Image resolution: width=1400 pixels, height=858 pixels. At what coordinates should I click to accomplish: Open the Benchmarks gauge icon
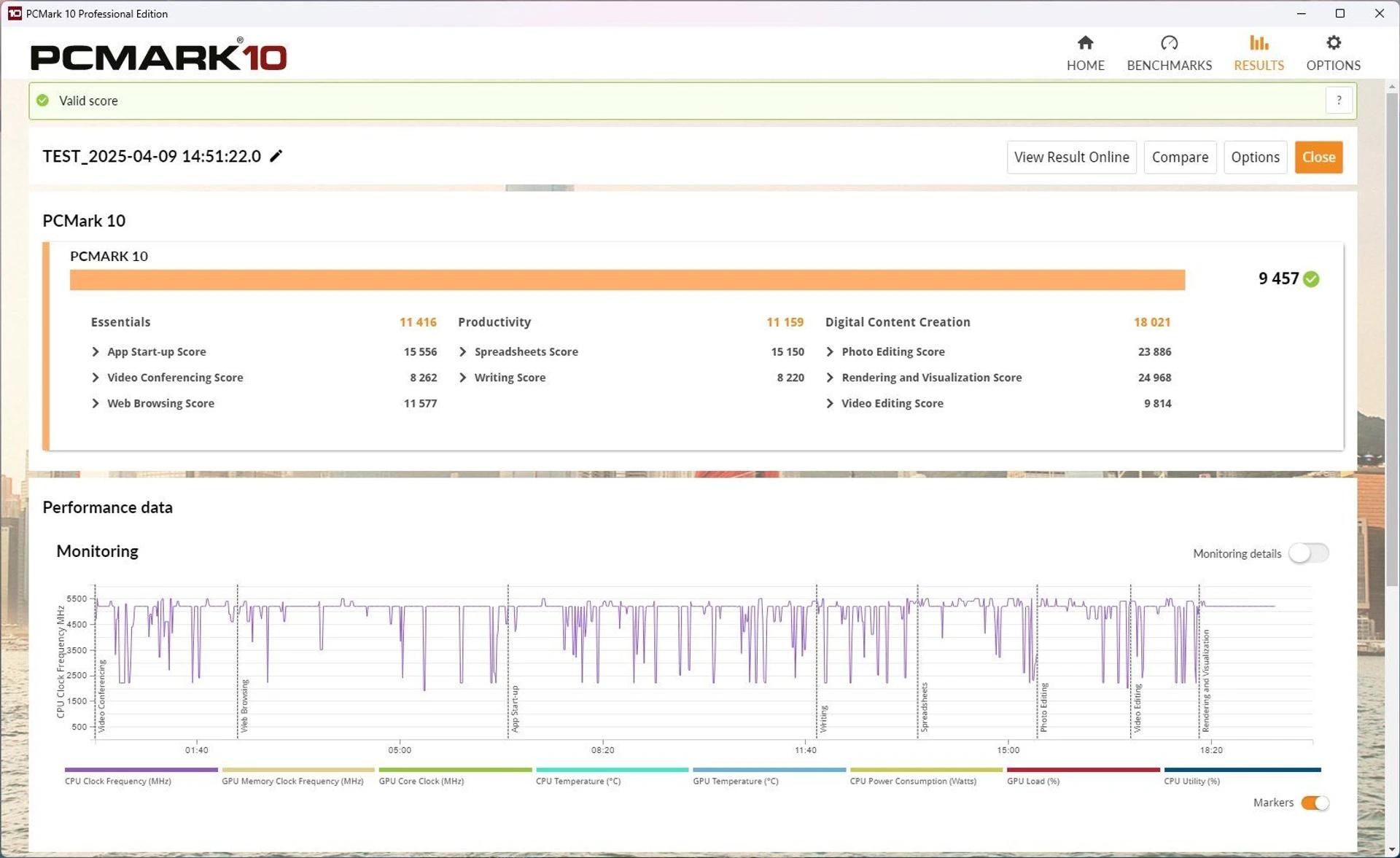tap(1169, 43)
